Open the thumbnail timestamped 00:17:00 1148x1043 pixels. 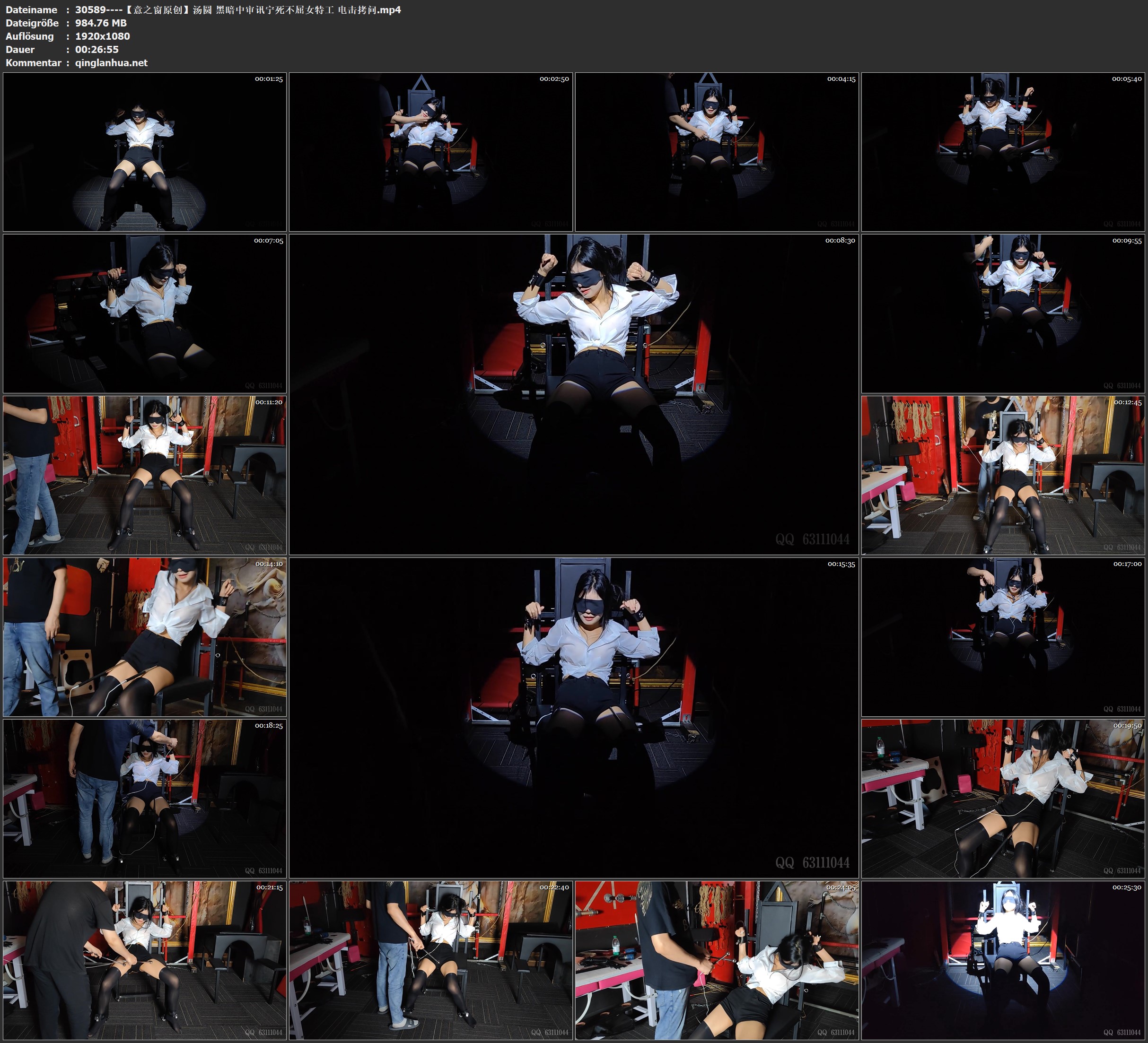(x=1003, y=636)
